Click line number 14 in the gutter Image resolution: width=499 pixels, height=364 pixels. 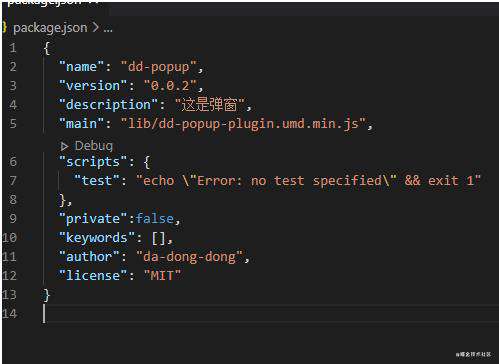click(x=9, y=314)
